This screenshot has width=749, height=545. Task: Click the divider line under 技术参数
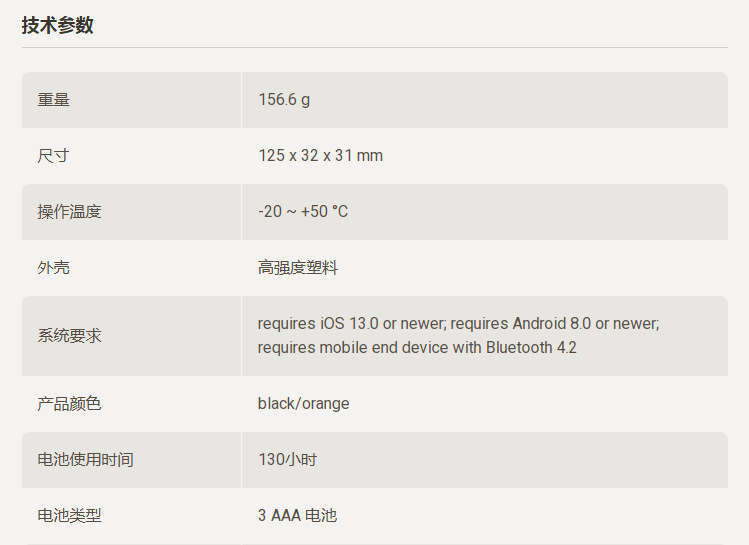374,47
